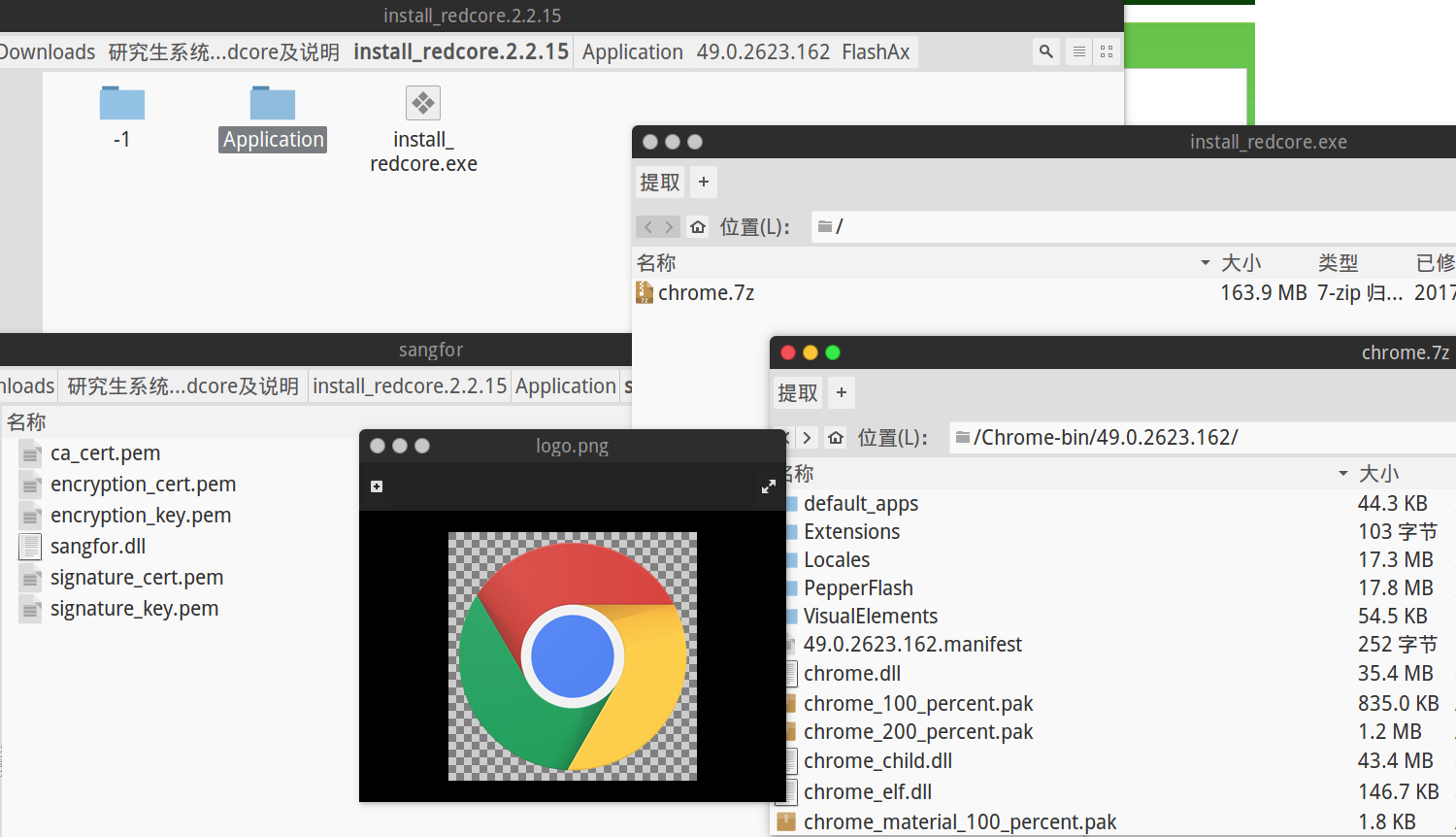The width and height of the screenshot is (1456, 837).
Task: Click Application breadcrumb in sangfor window
Action: point(566,386)
